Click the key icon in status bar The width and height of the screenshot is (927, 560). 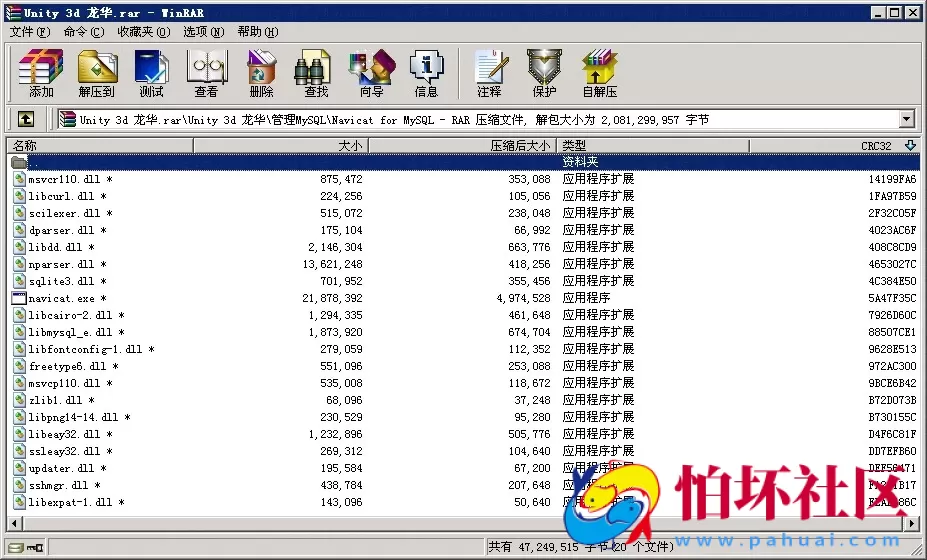(35, 547)
